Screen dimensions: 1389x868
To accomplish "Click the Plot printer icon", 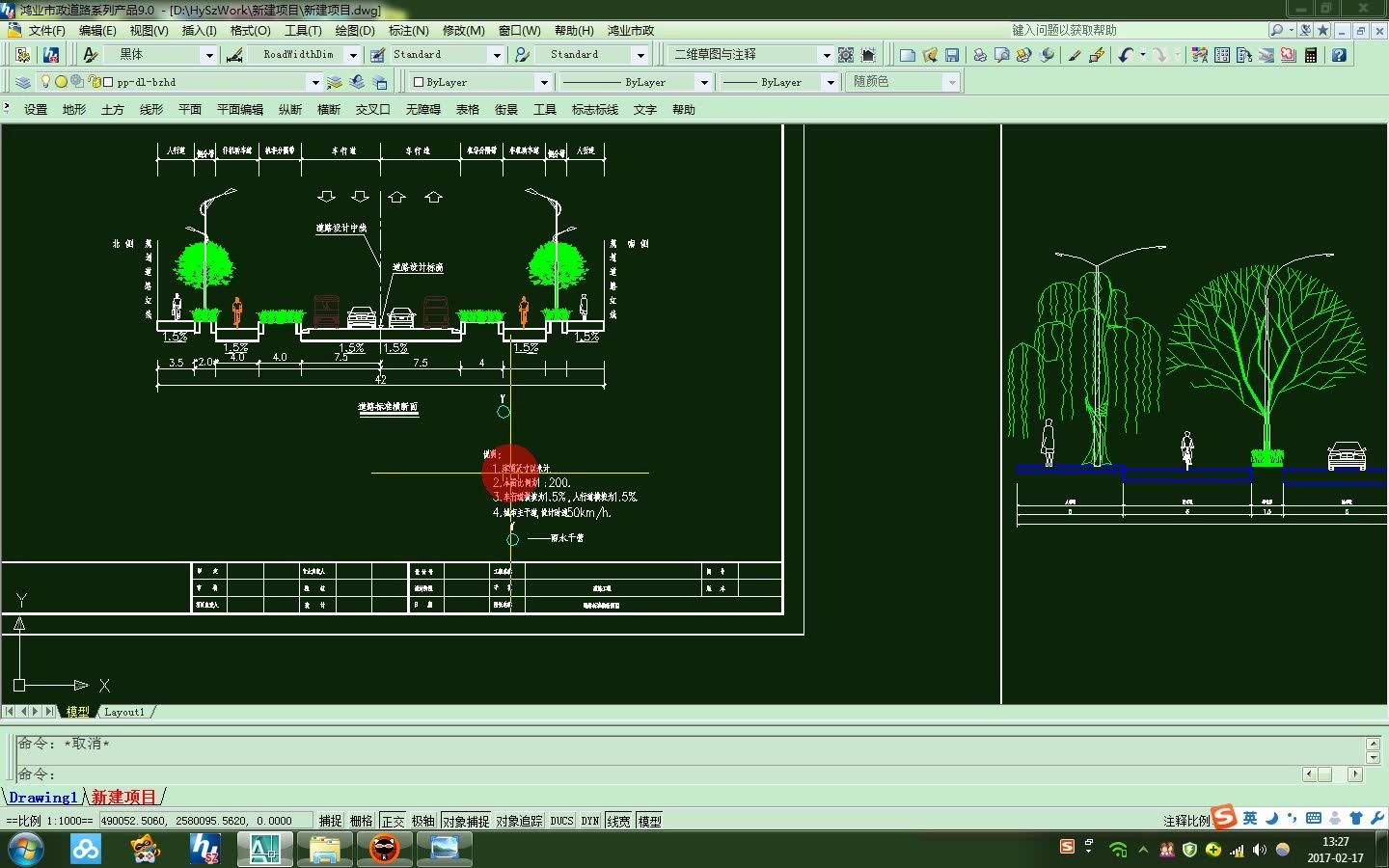I will [x=980, y=55].
